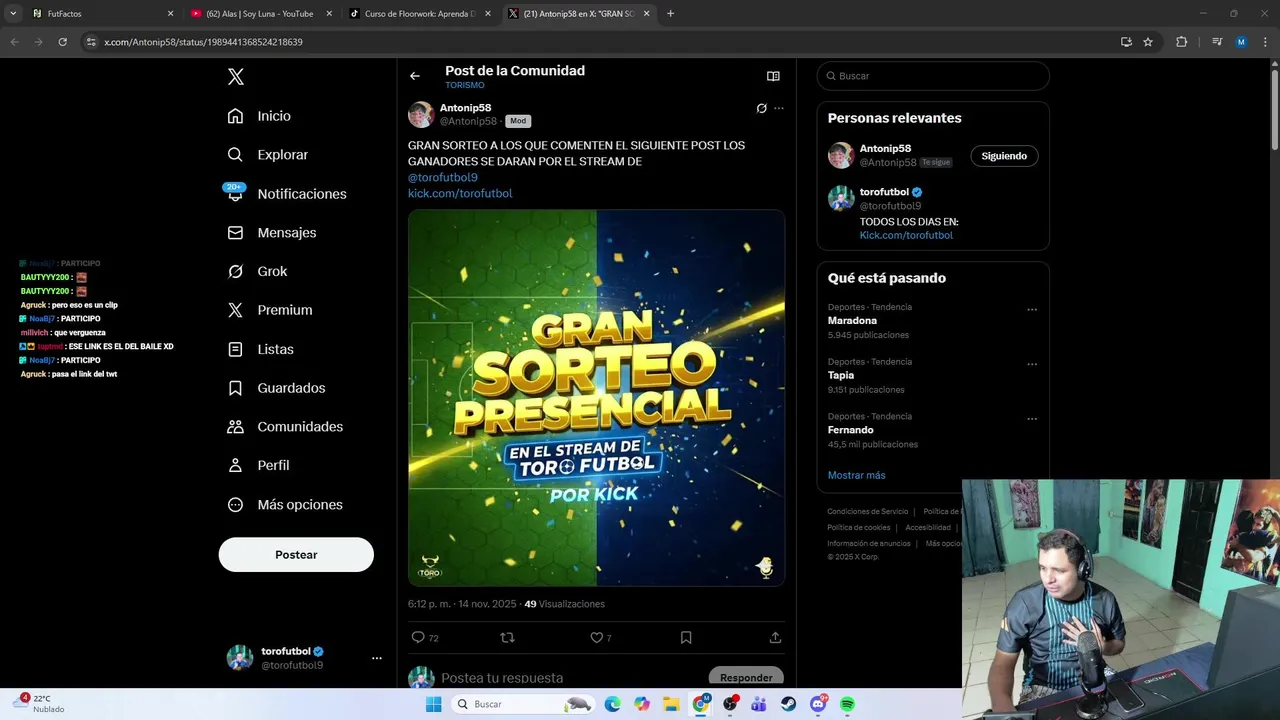Reload the page

(x=62, y=42)
